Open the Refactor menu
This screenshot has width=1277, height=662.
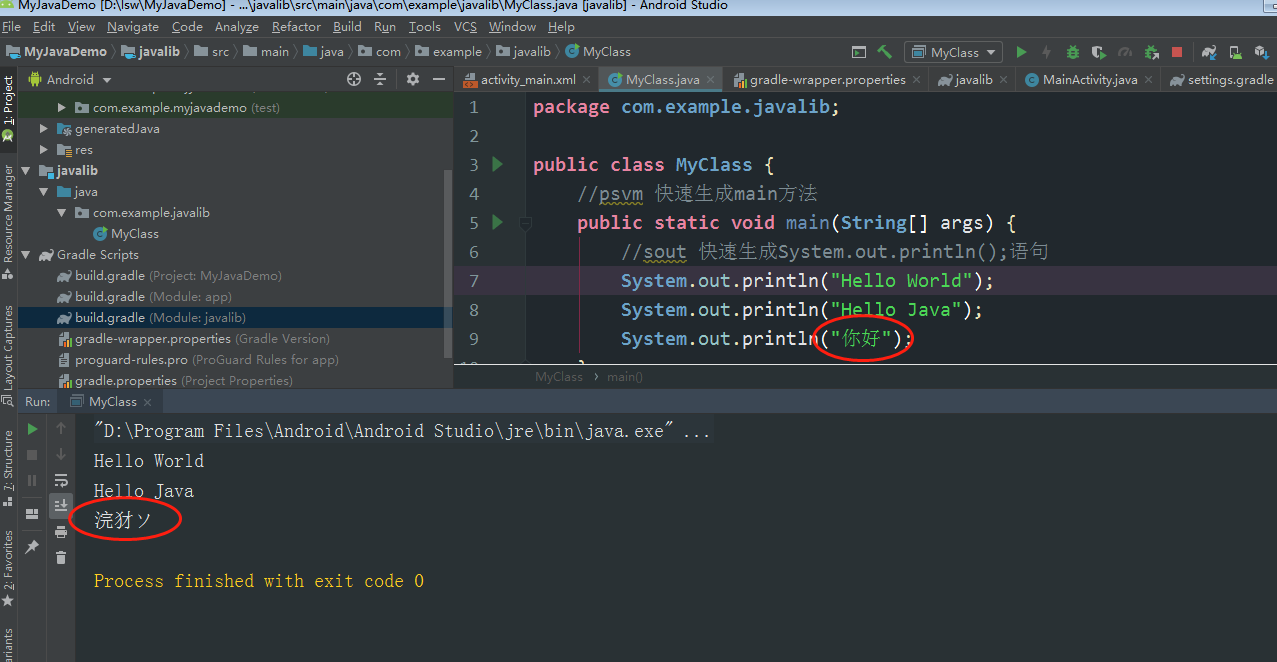296,27
